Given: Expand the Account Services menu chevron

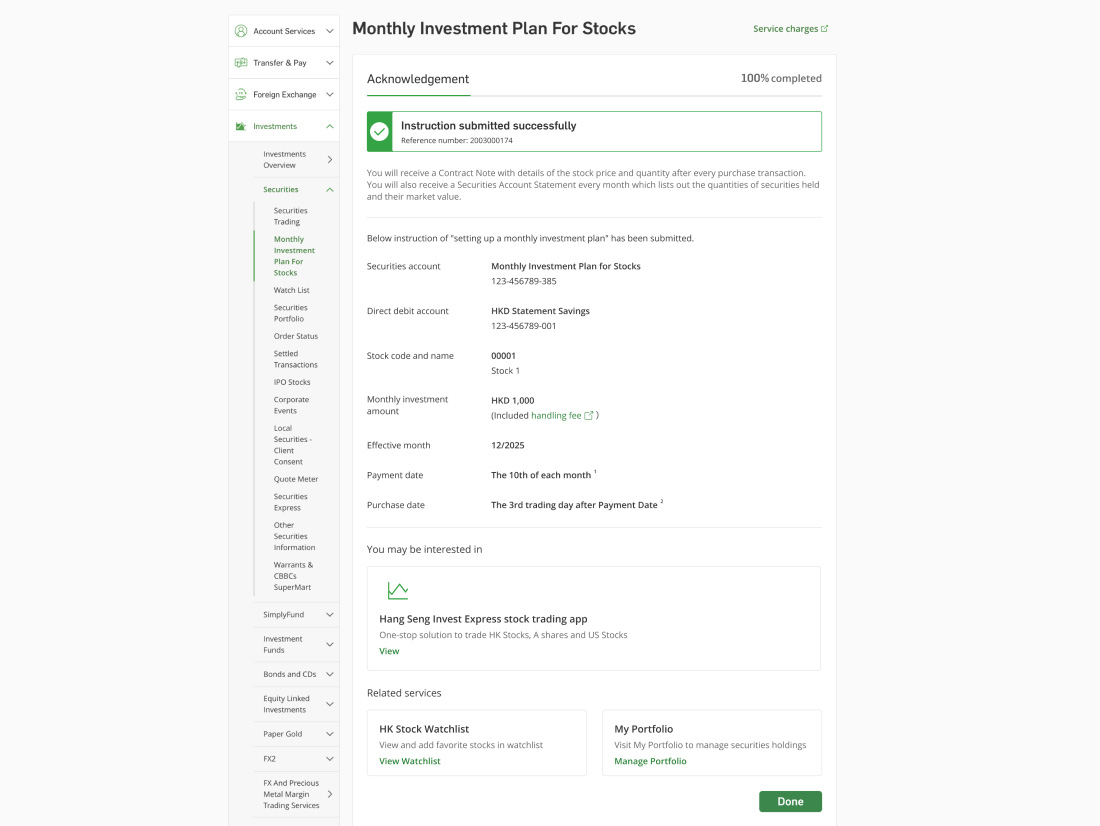Looking at the screenshot, I should tap(330, 31).
